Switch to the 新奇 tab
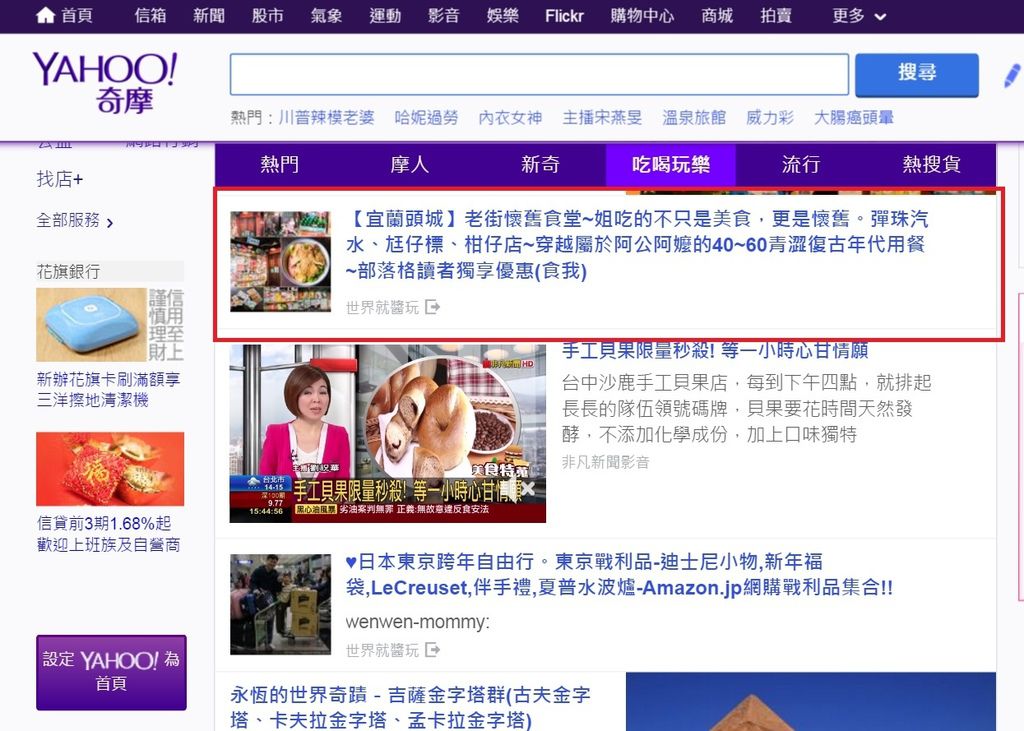This screenshot has width=1024, height=731. [x=541, y=164]
